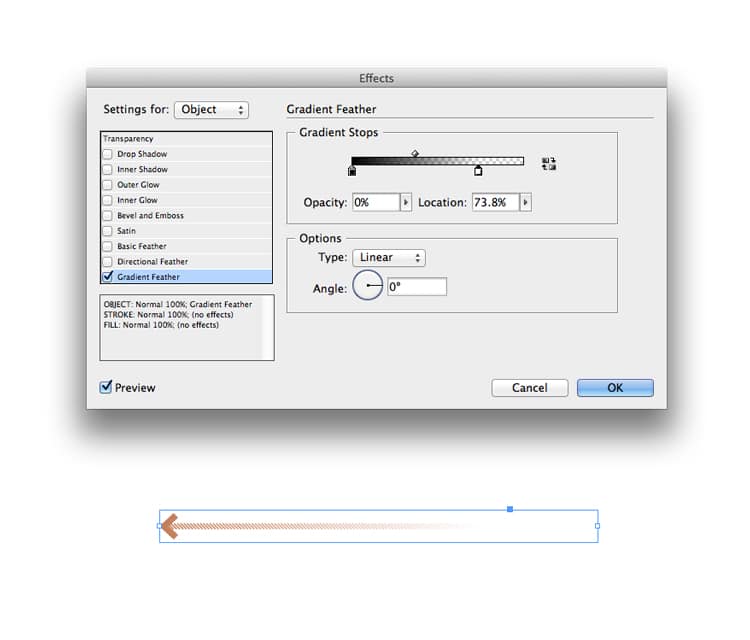
Task: Enable the Basic Feather checkbox
Action: [108, 246]
